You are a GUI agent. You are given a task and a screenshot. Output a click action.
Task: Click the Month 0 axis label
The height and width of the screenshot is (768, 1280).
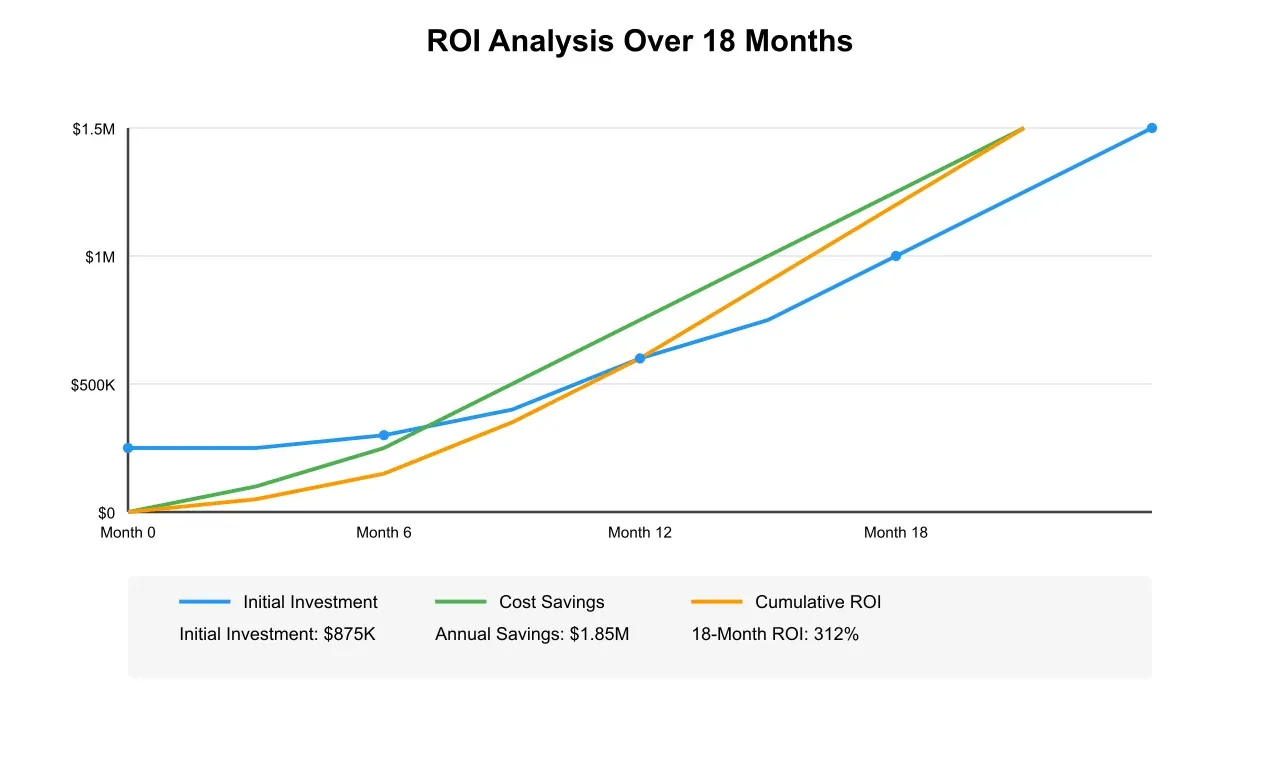point(128,532)
